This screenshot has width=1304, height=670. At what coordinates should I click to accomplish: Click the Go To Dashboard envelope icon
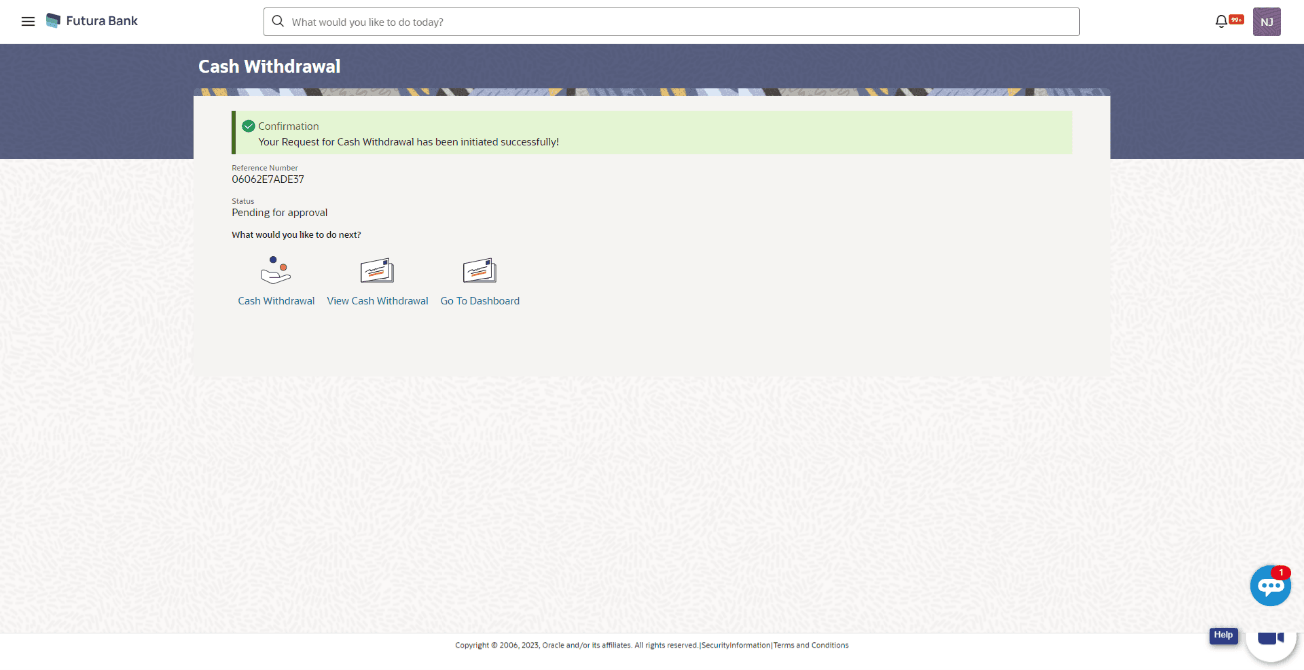480,271
